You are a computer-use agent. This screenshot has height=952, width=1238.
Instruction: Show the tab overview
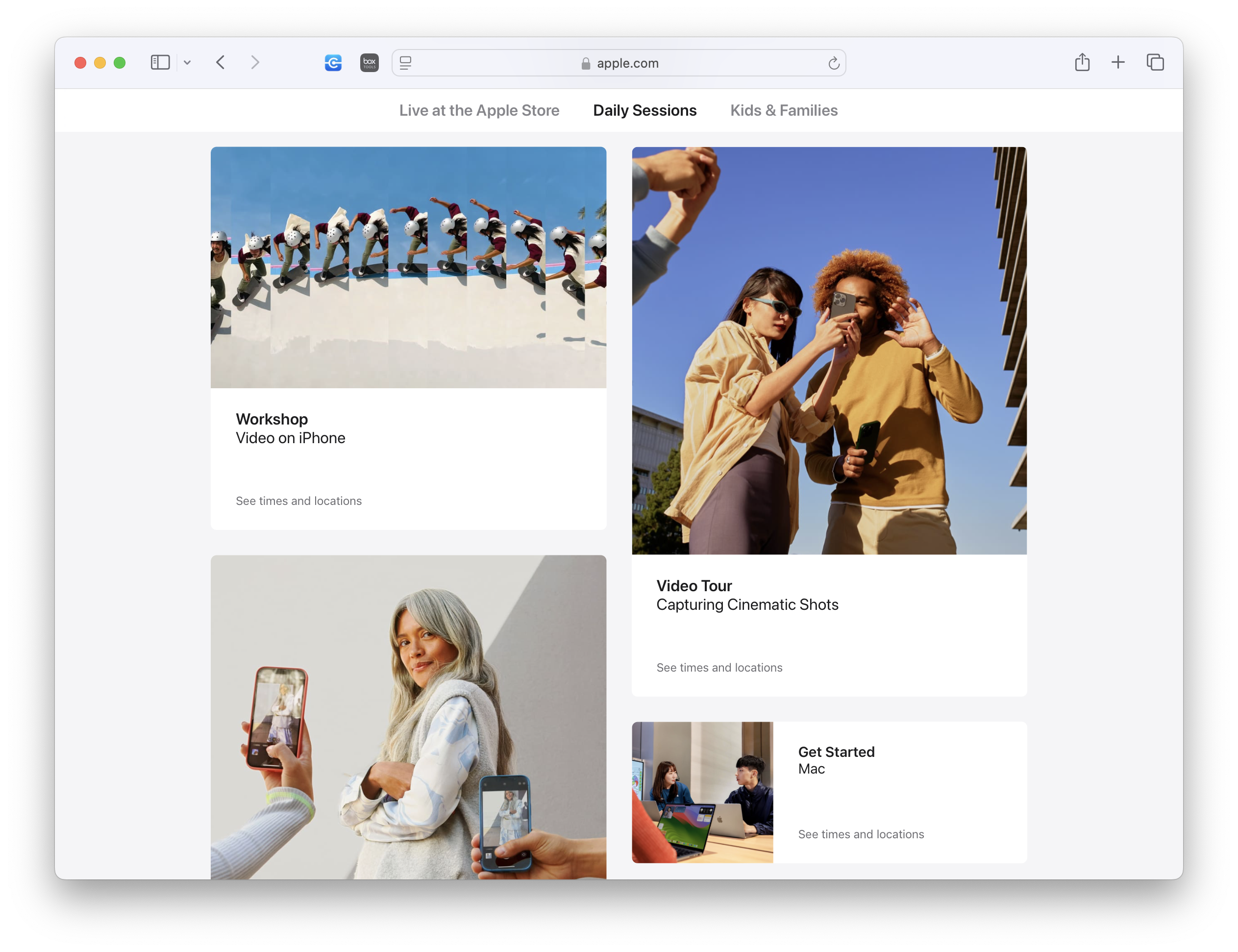point(1155,62)
